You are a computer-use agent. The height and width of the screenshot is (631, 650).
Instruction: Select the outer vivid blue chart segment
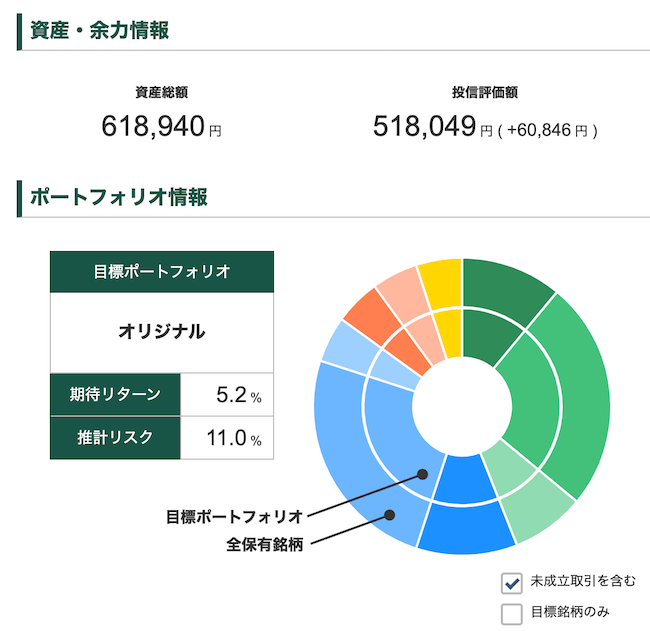(466, 529)
